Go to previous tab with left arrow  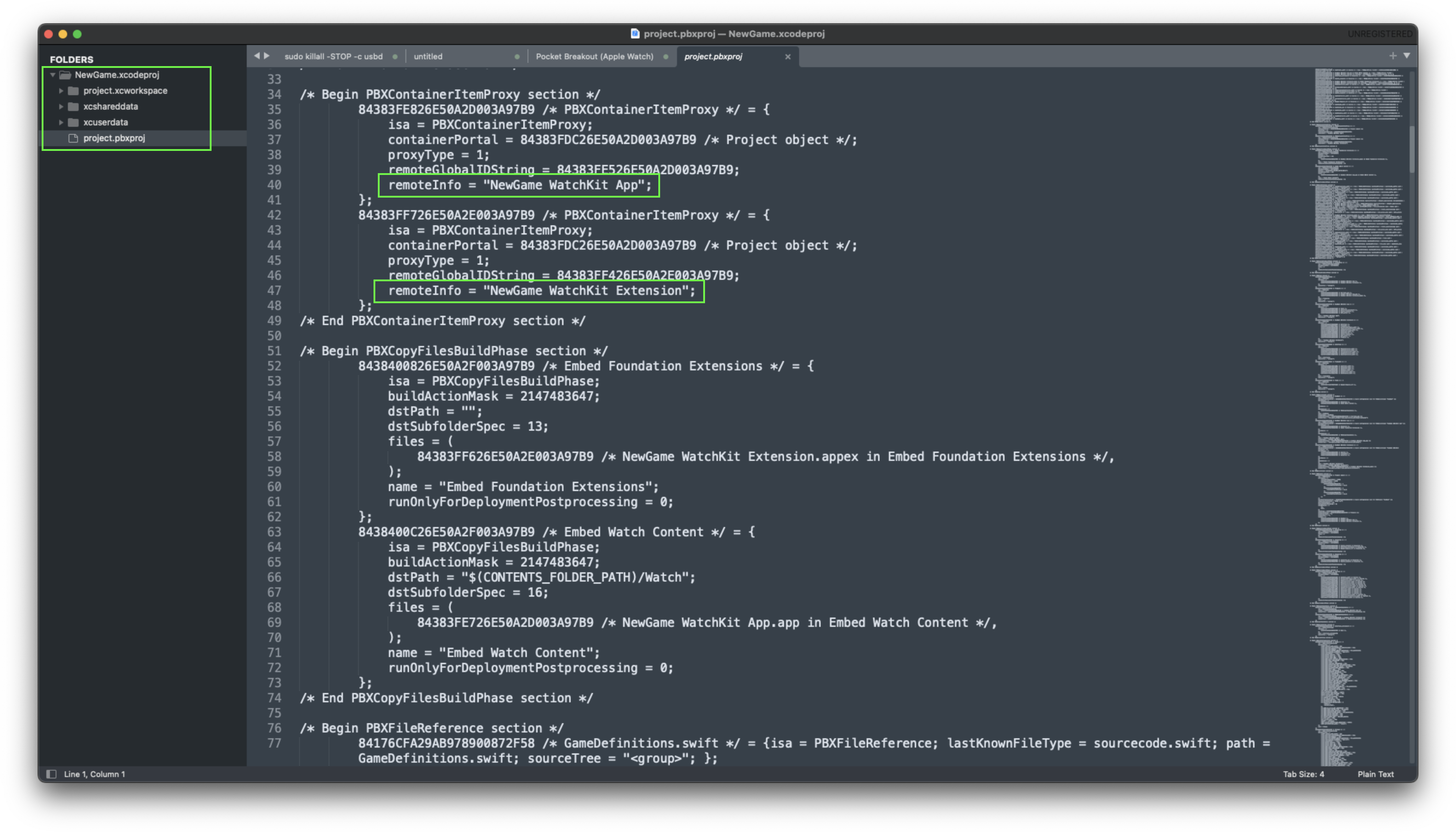[257, 56]
